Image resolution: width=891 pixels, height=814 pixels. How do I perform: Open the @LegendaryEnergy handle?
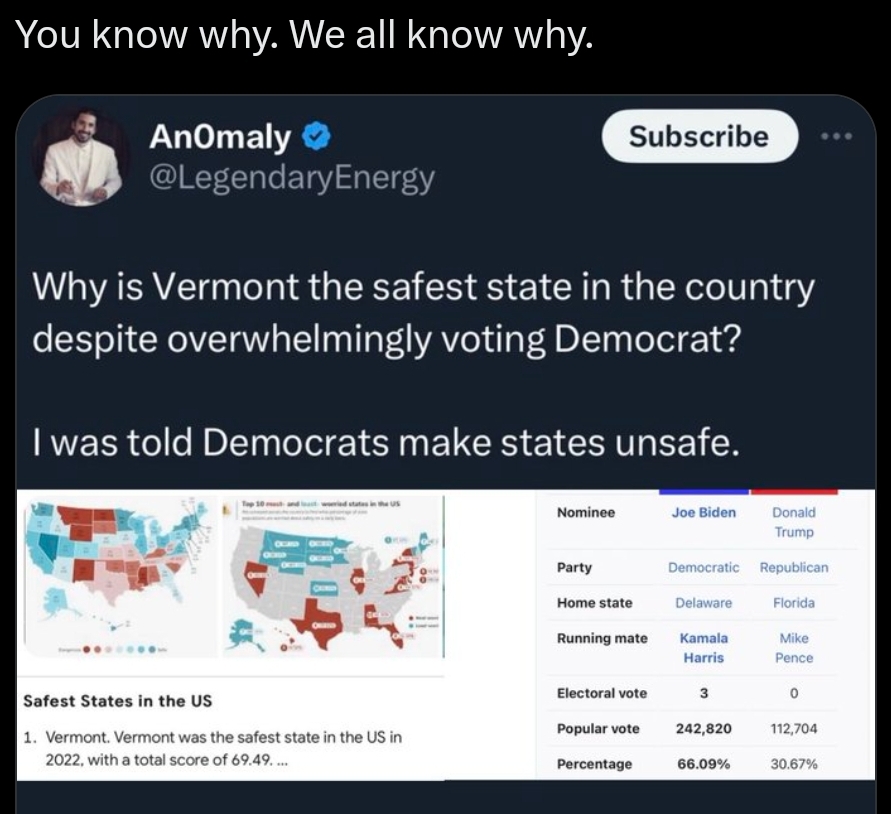click(292, 178)
